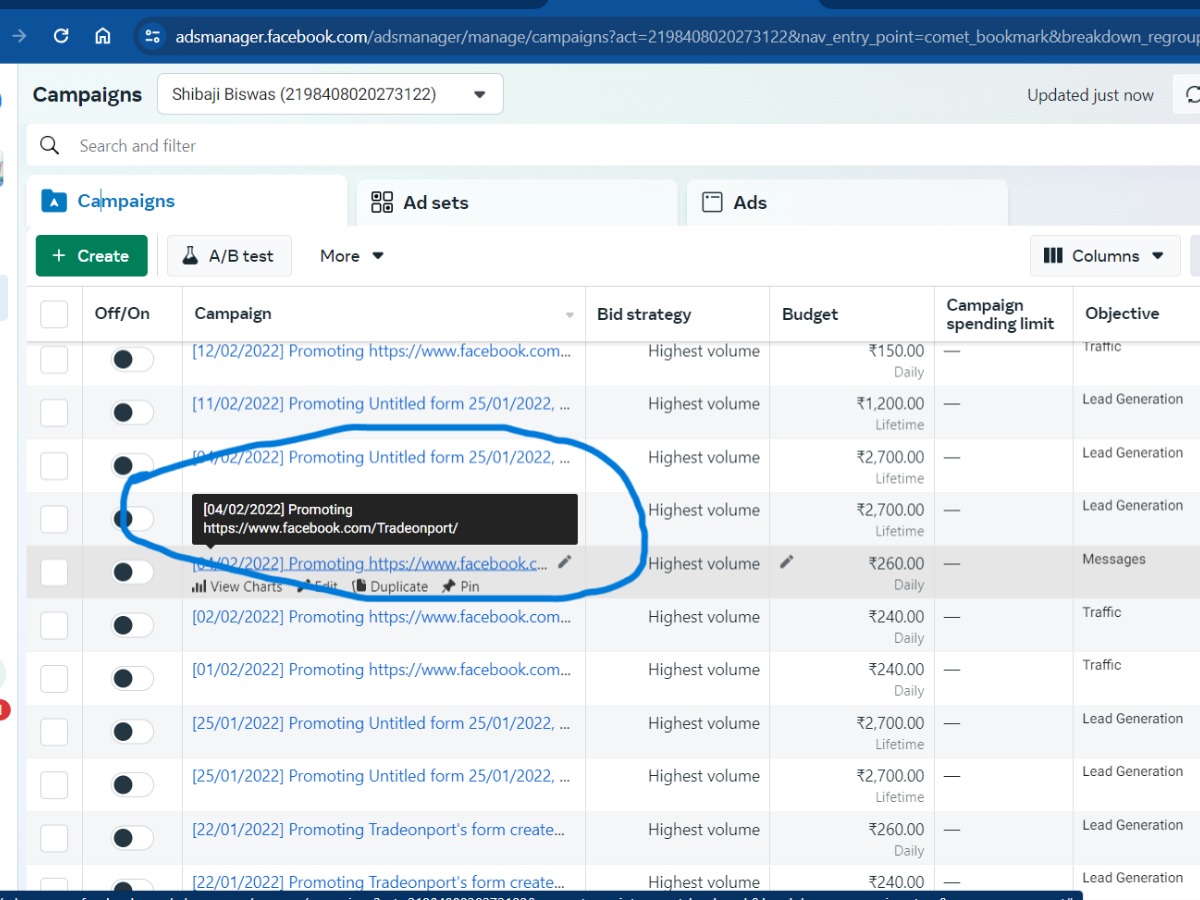Click the search magnifier icon

(x=49, y=146)
